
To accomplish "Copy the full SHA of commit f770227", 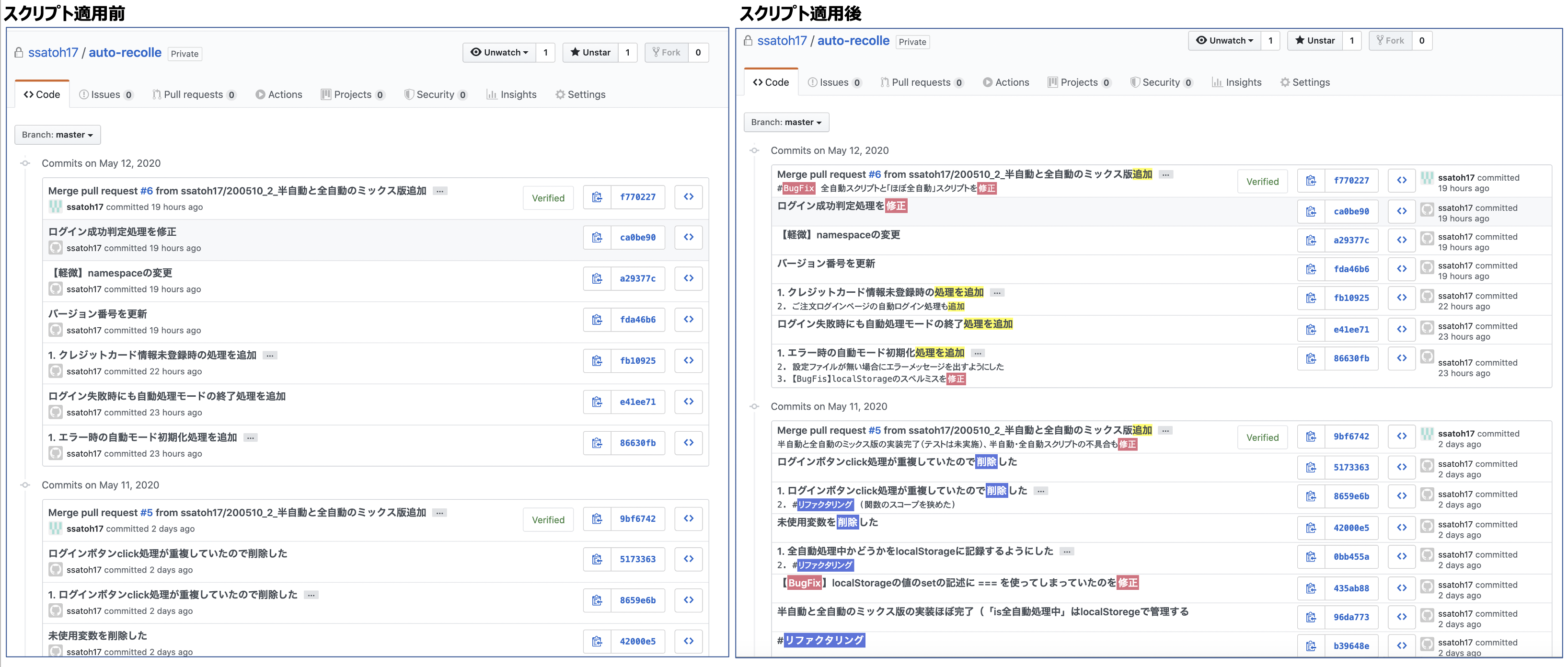I will pyautogui.click(x=597, y=196).
